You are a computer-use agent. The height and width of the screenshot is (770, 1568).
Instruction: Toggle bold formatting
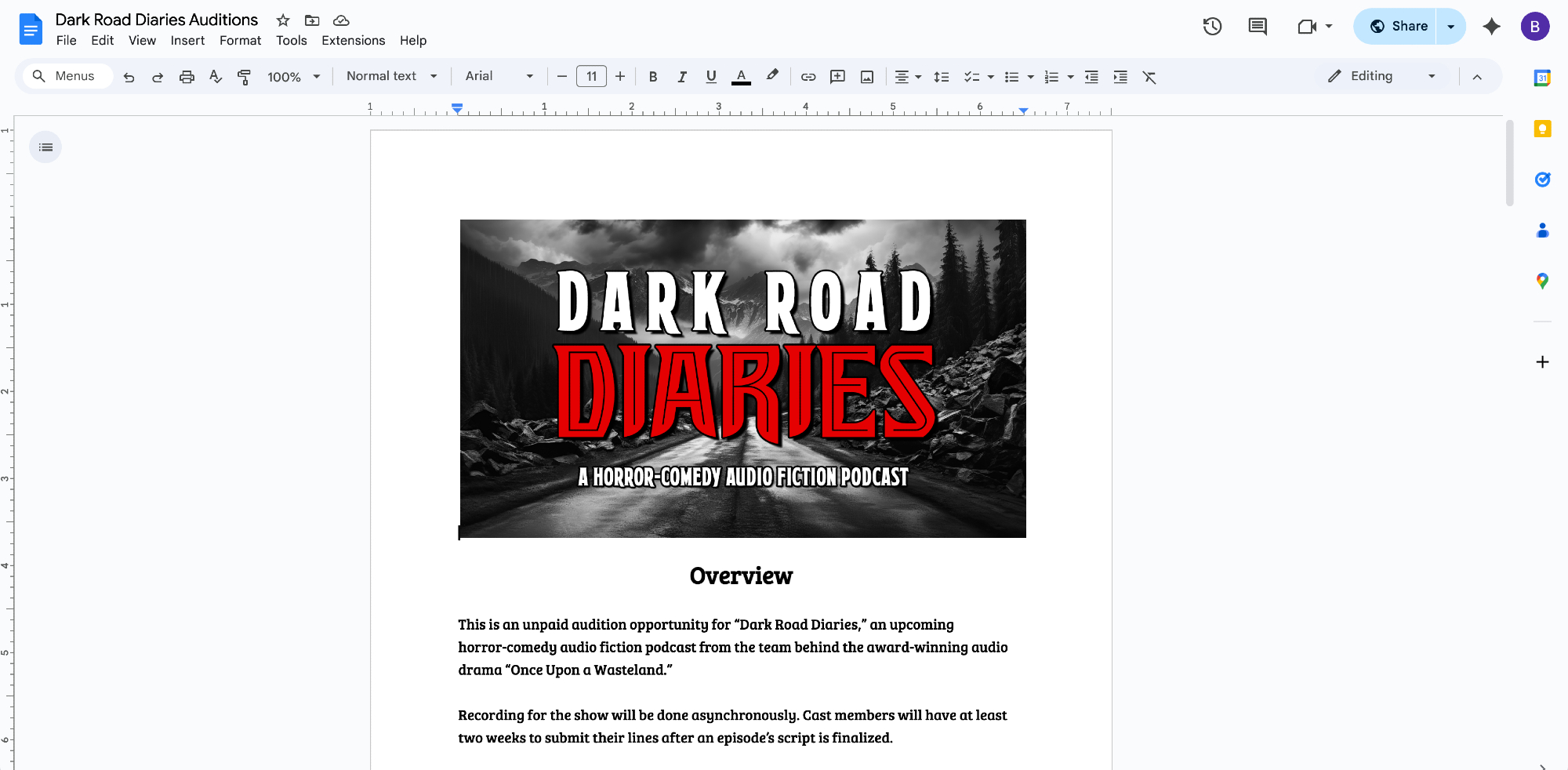[653, 77]
